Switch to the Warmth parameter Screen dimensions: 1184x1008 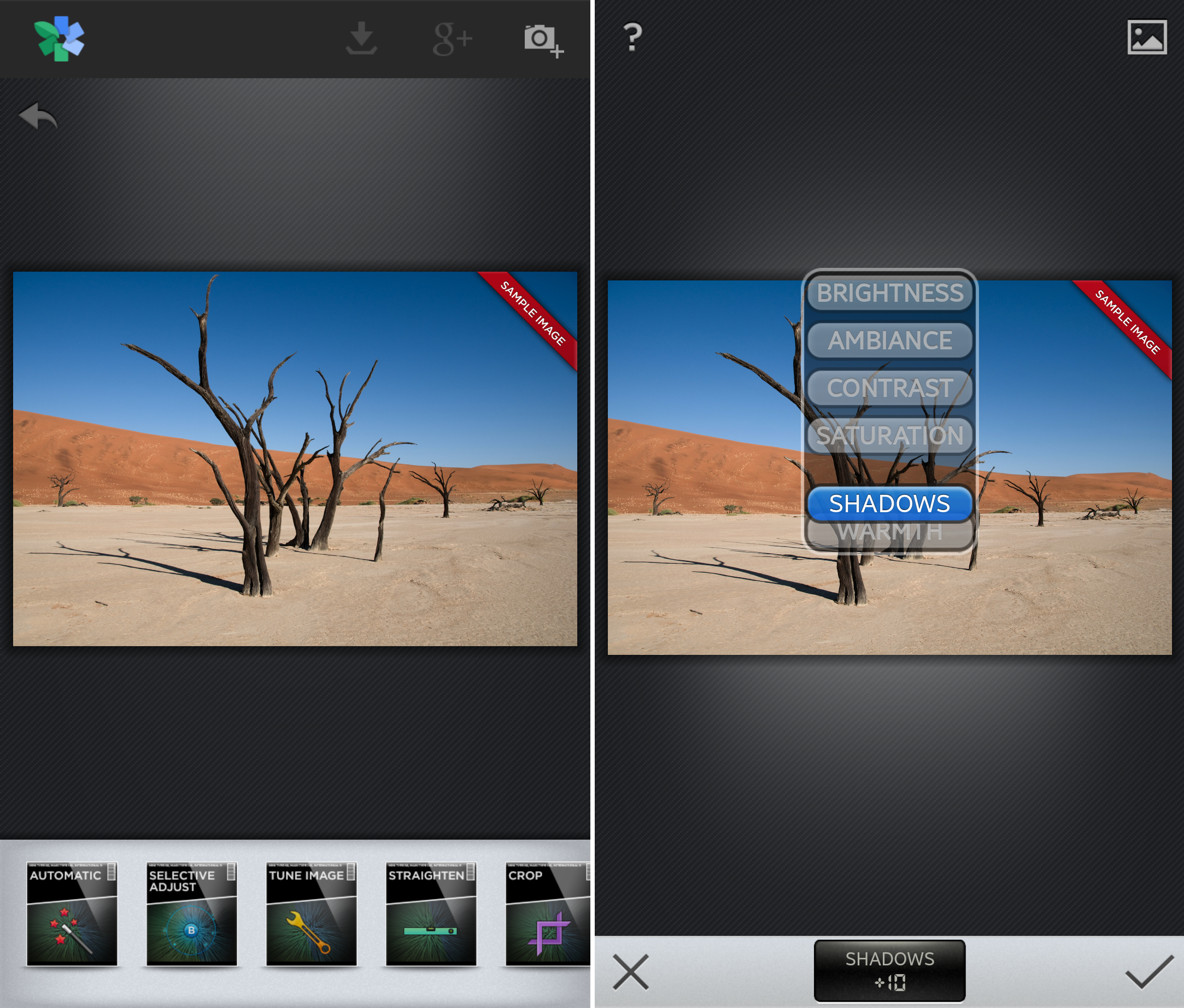[x=890, y=535]
